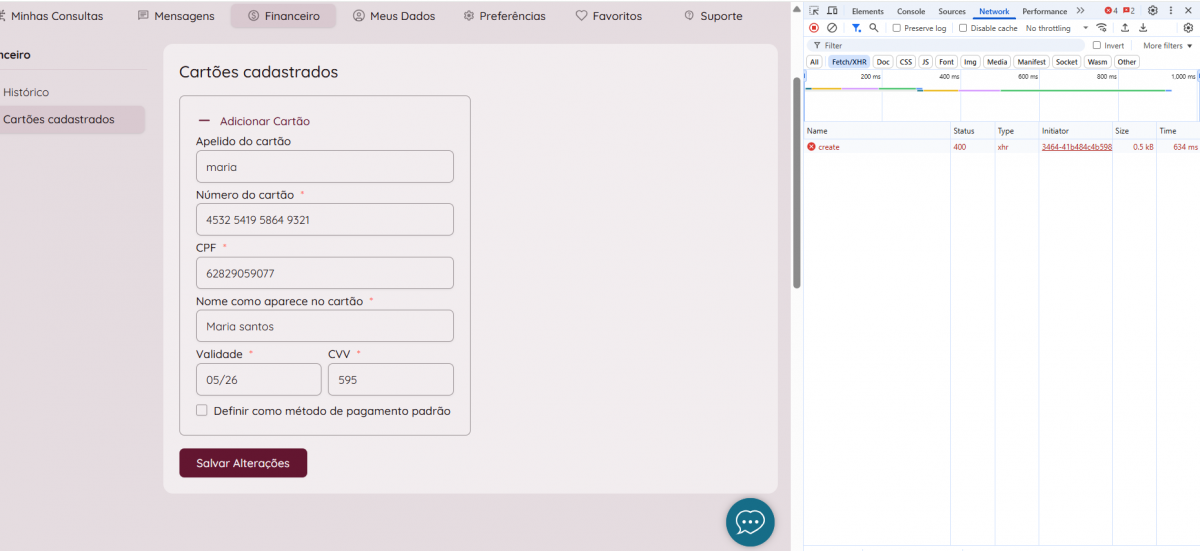Check Definir como método de pagamento padrão

coord(202,411)
